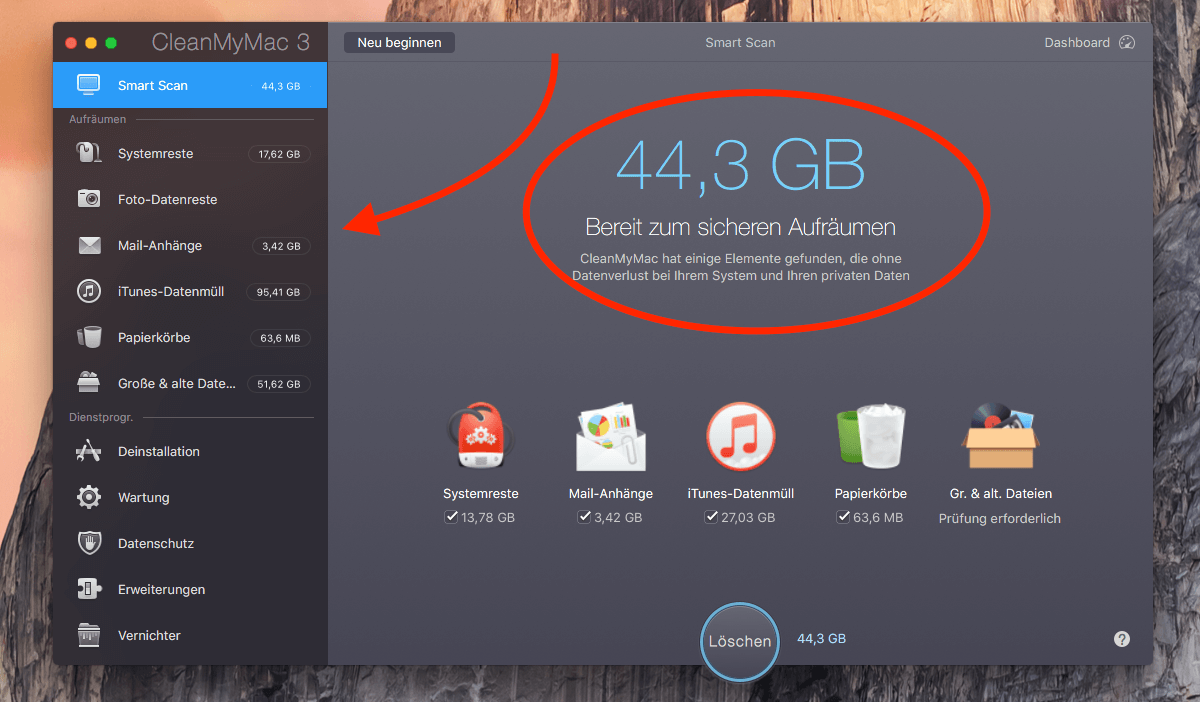Uncheck the iTunes-Datenmüll 27,03 GB checkbox
1200x702 pixels.
[x=711, y=517]
